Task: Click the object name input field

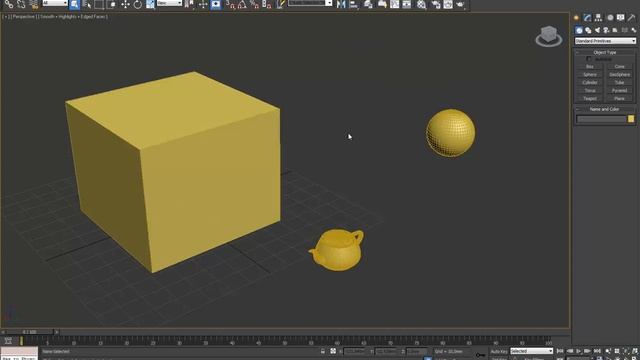Action: tap(601, 119)
